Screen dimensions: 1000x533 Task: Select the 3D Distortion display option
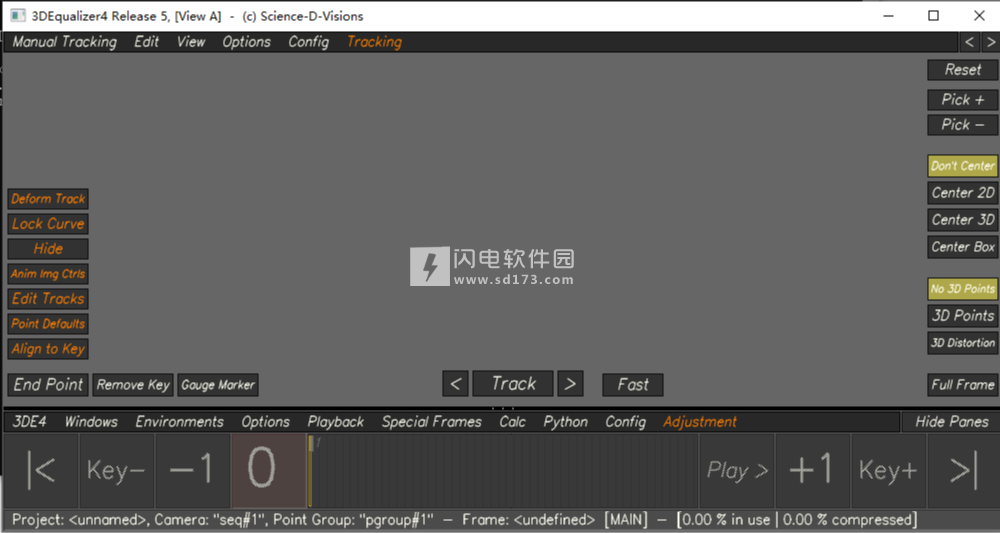click(962, 343)
